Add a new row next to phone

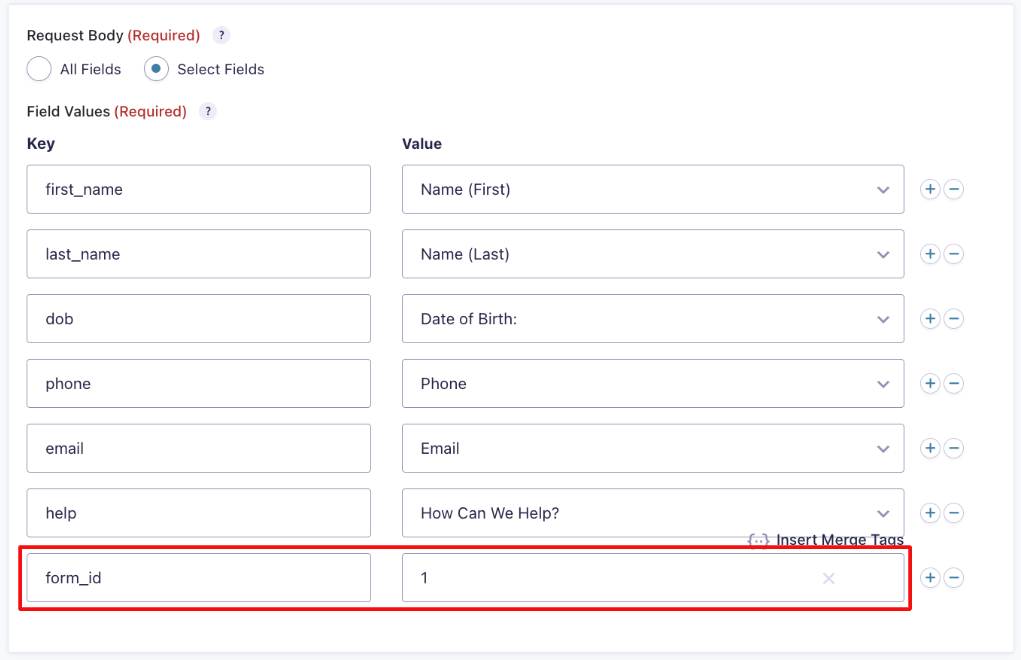[929, 383]
